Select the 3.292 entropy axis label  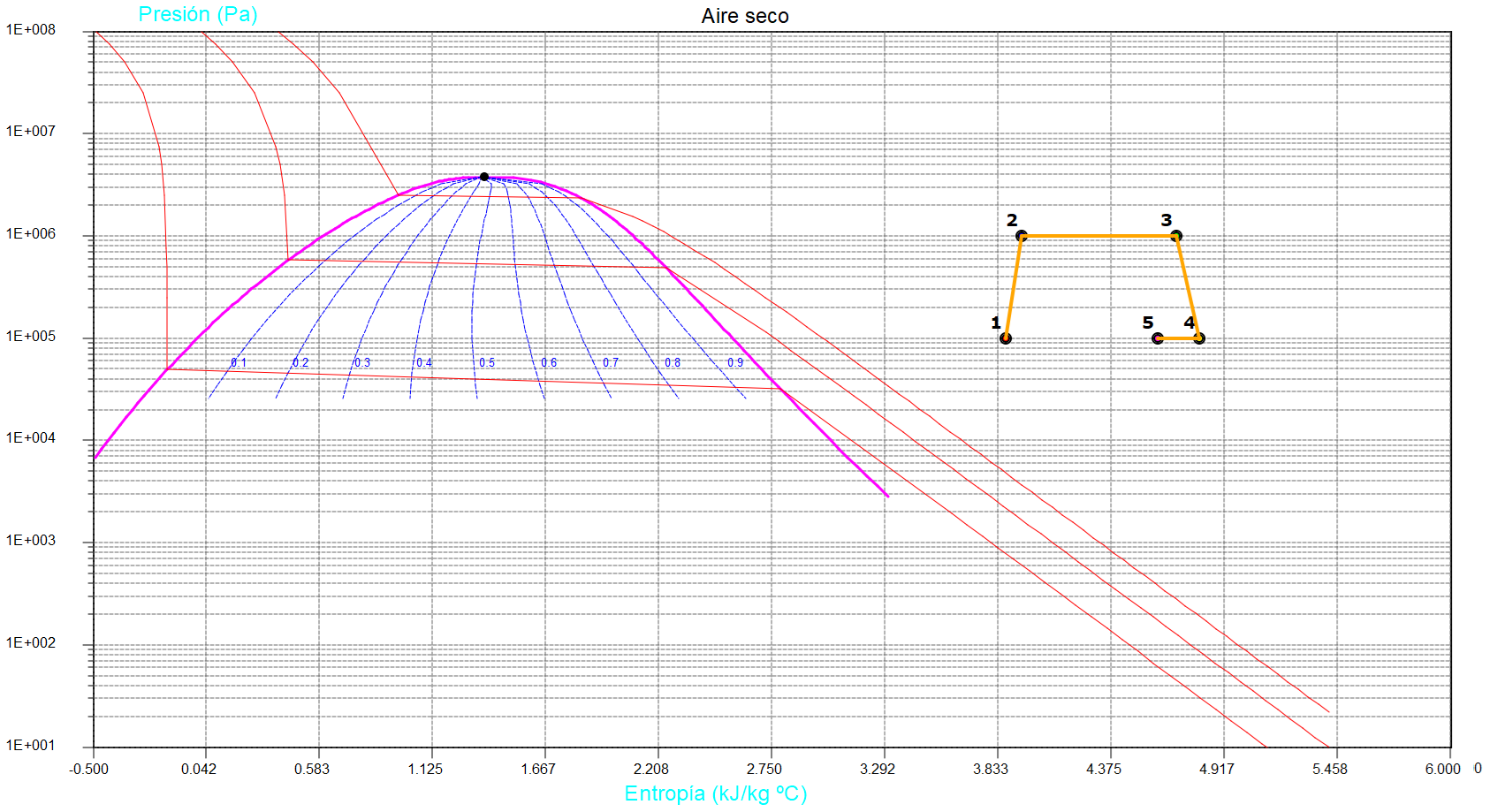tap(878, 769)
